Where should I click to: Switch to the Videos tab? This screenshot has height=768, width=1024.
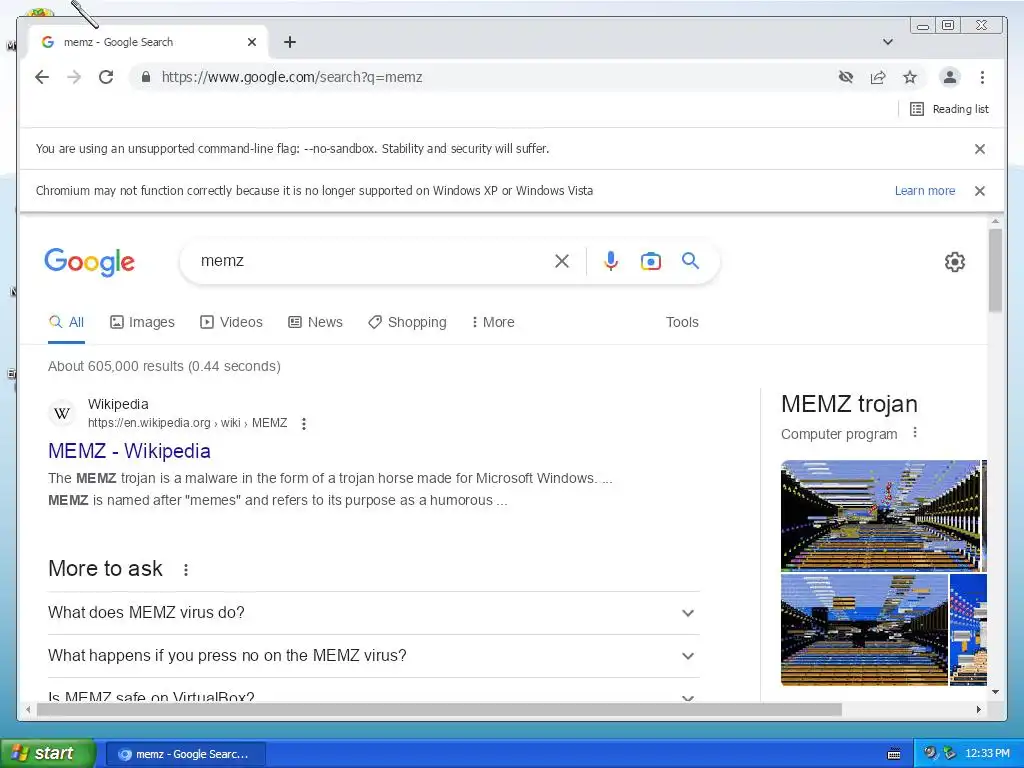click(x=231, y=322)
